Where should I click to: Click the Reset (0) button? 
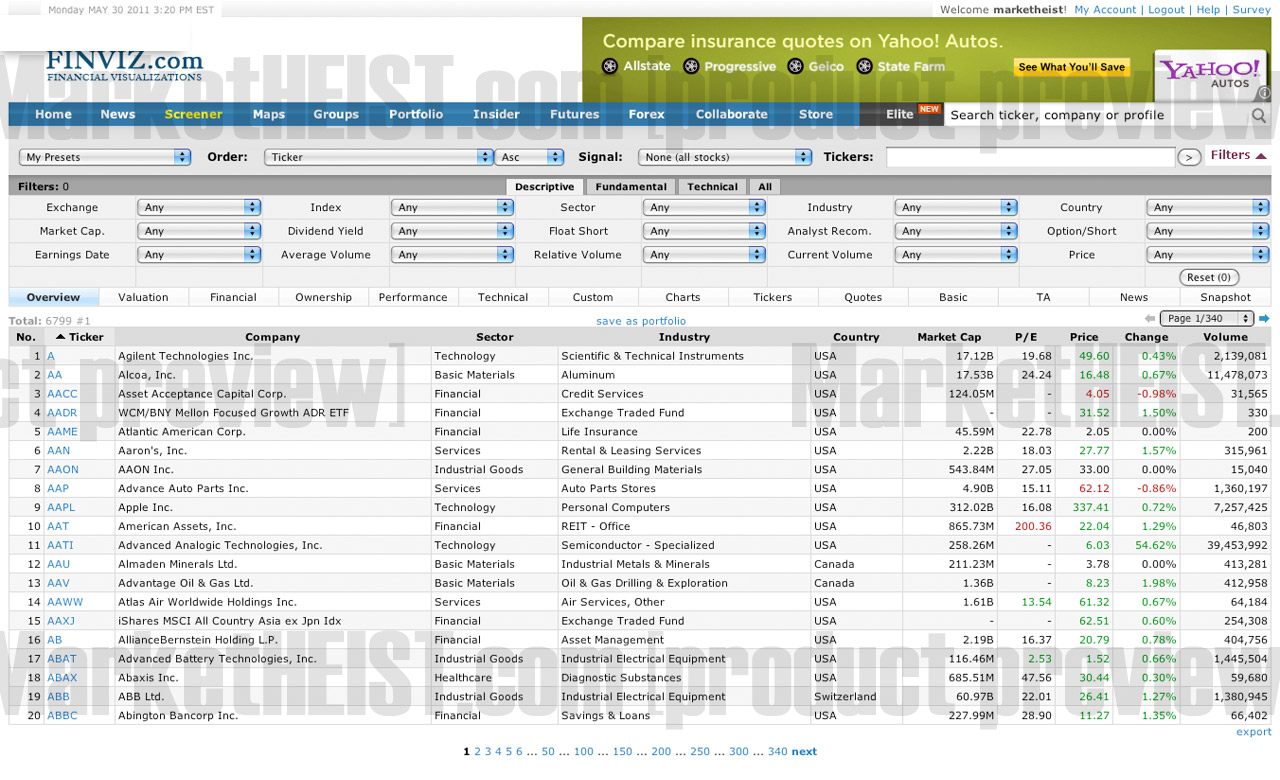(1210, 277)
